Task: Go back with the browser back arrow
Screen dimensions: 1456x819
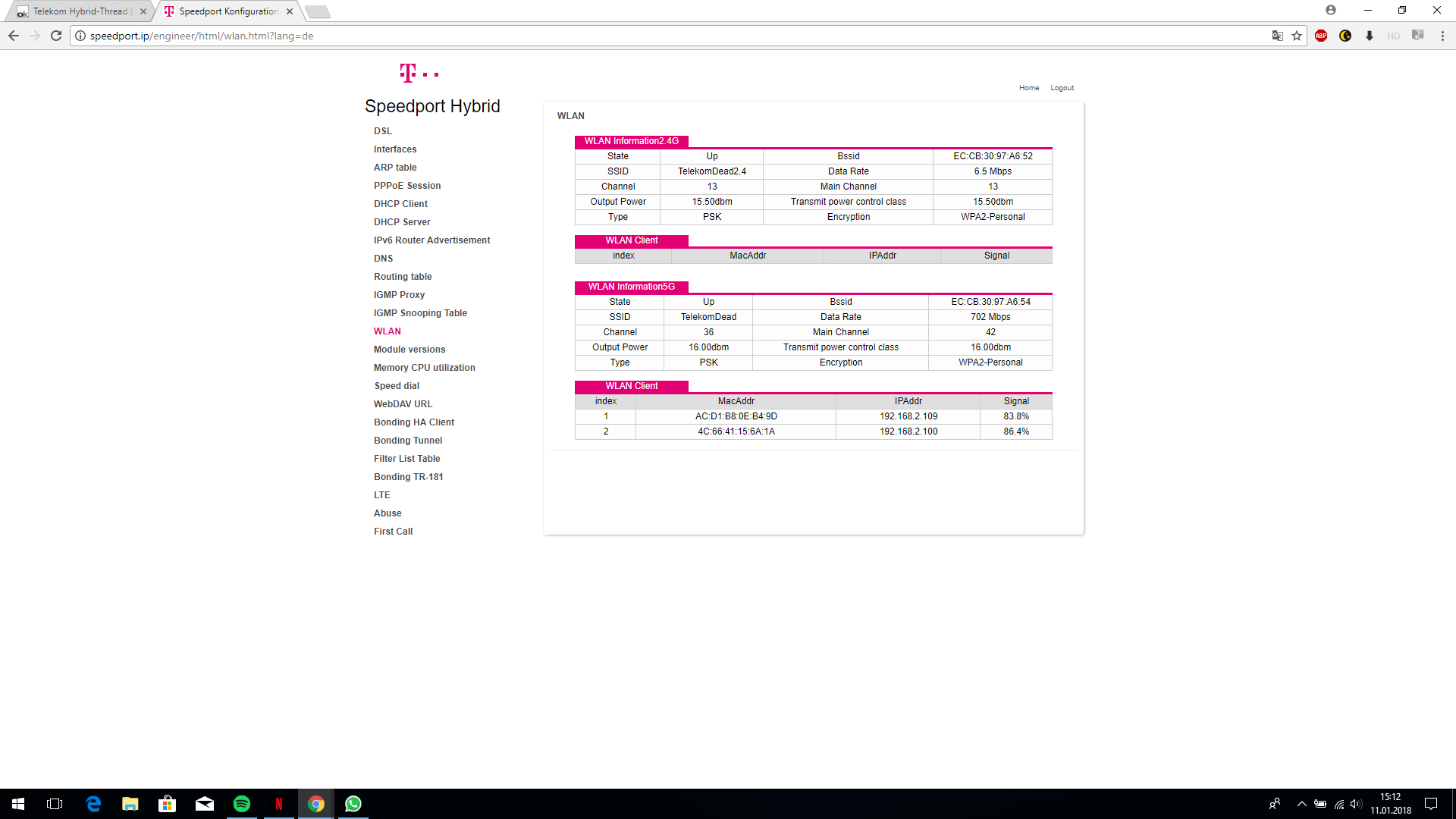Action: point(14,36)
